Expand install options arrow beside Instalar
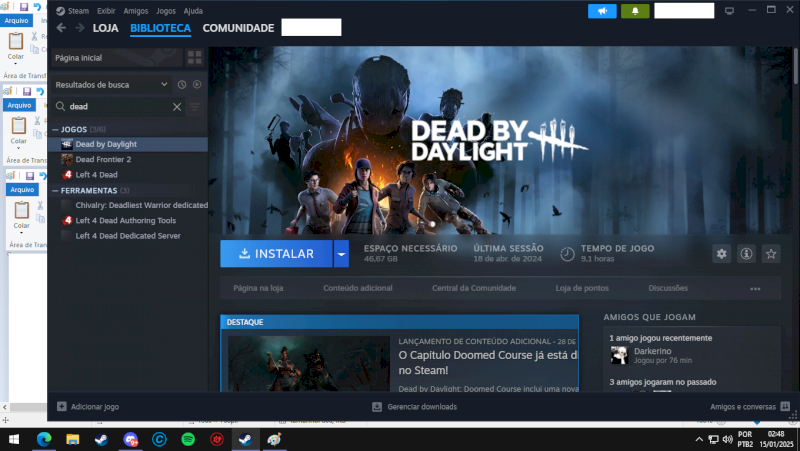Image resolution: width=800 pixels, height=451 pixels. (x=342, y=254)
